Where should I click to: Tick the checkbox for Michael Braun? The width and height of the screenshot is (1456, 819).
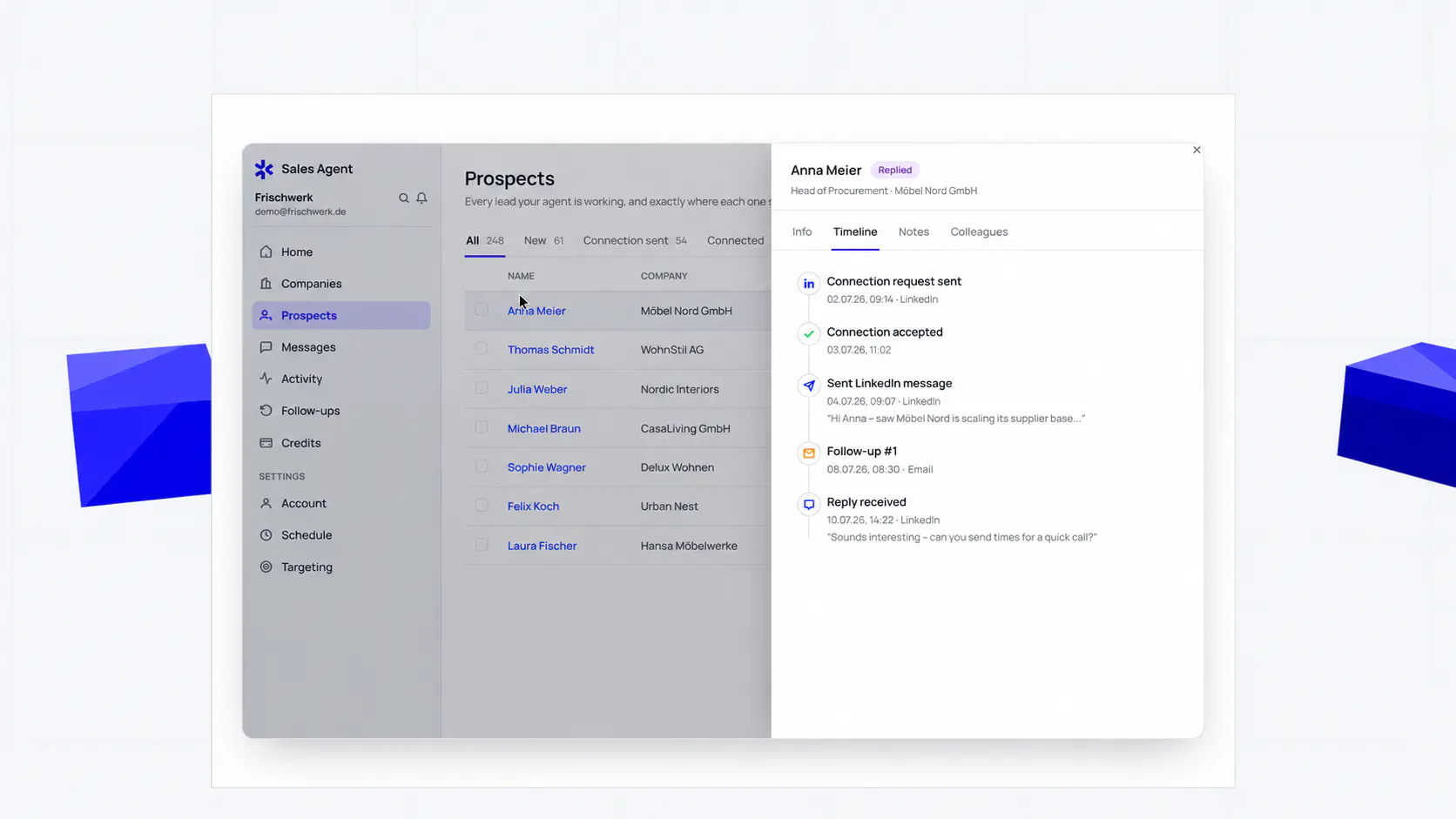482,427
